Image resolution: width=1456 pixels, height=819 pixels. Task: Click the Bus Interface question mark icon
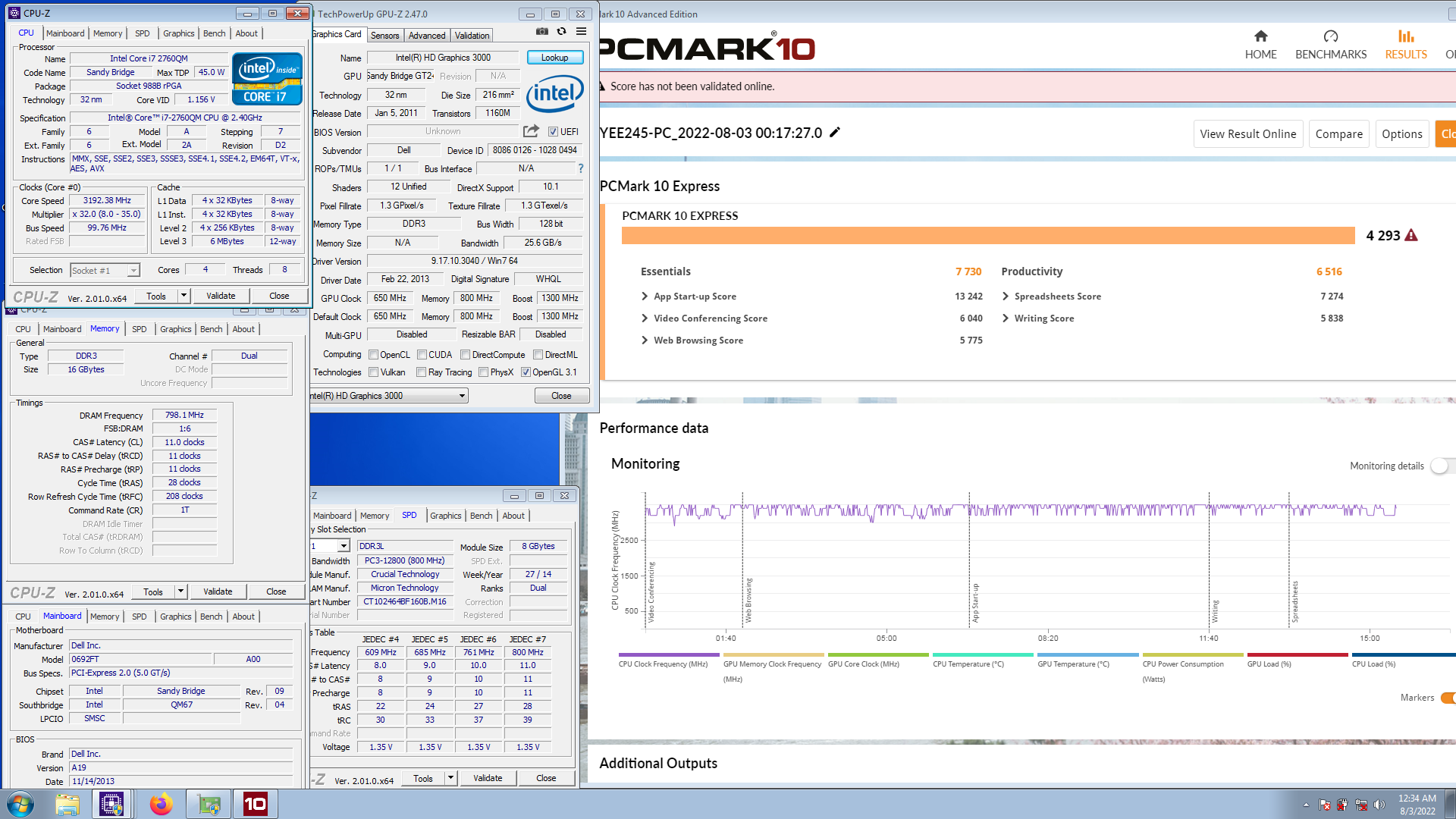[581, 168]
